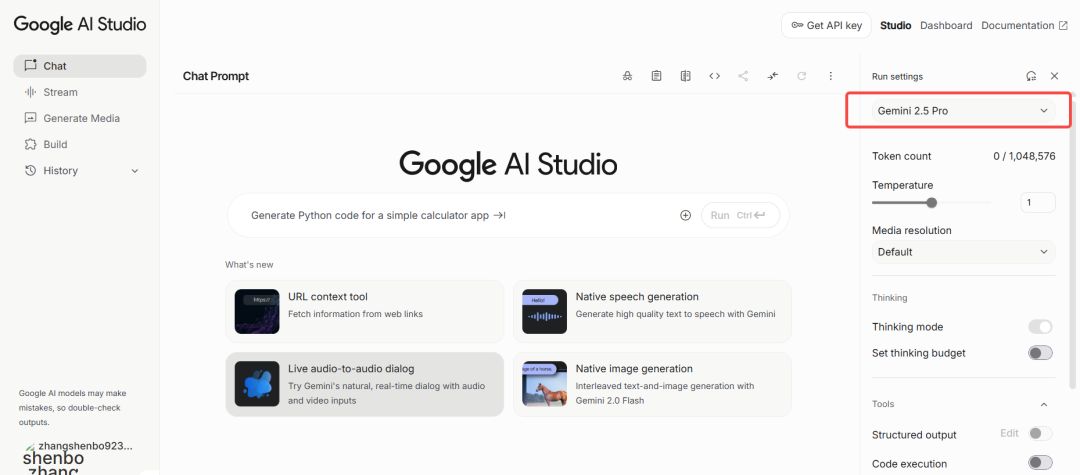Click the Get code brackets icon

(x=714, y=76)
